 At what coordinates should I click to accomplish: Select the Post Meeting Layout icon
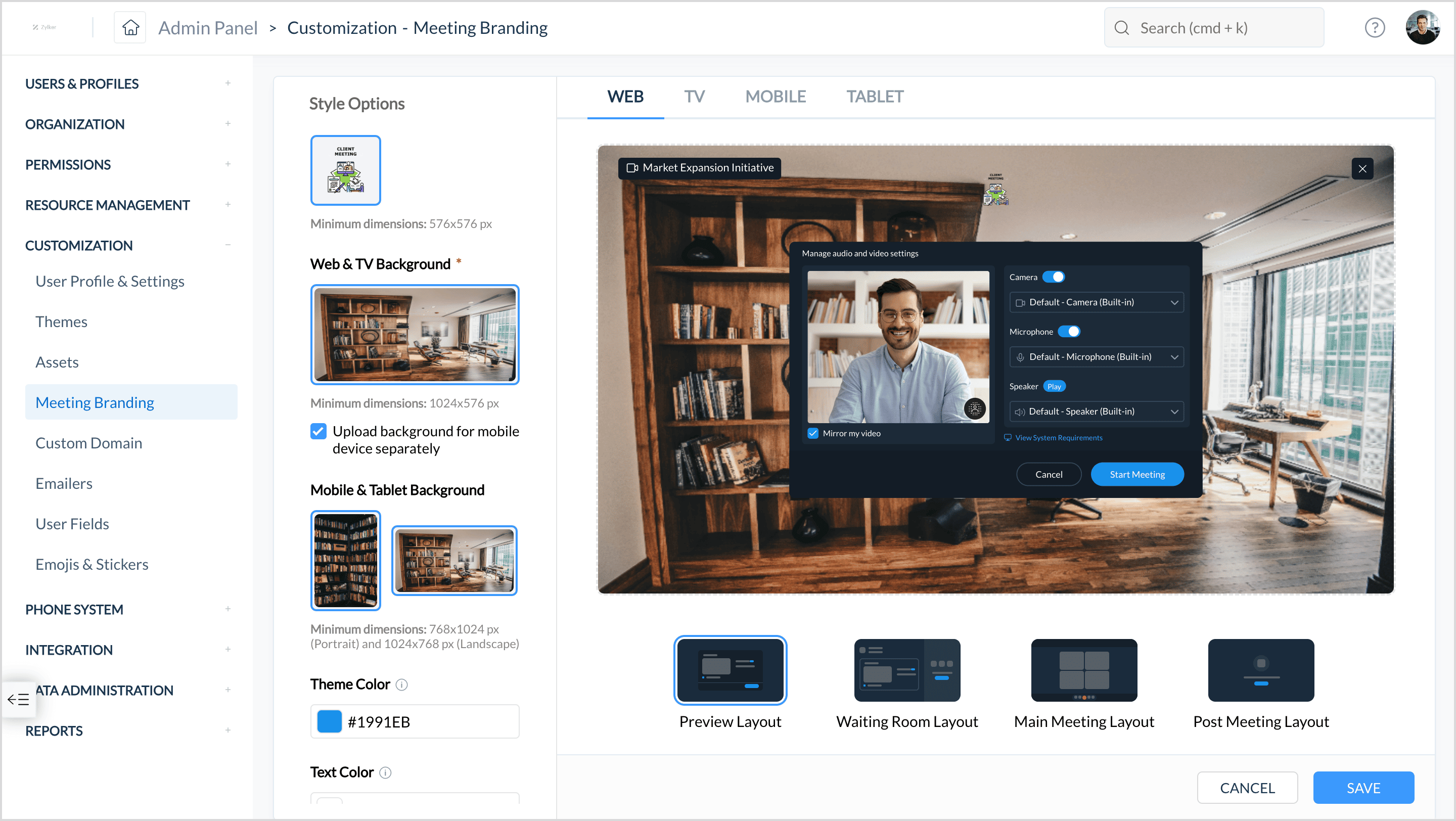tap(1260, 669)
